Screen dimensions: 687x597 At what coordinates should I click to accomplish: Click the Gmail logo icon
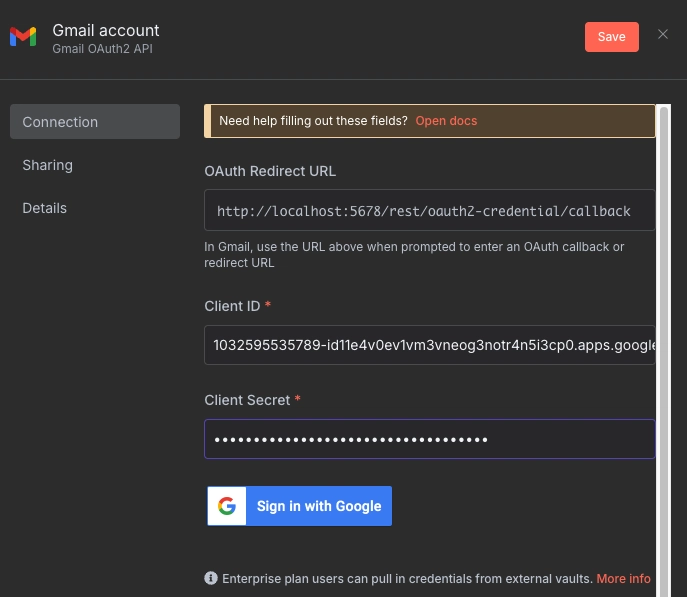(23, 37)
